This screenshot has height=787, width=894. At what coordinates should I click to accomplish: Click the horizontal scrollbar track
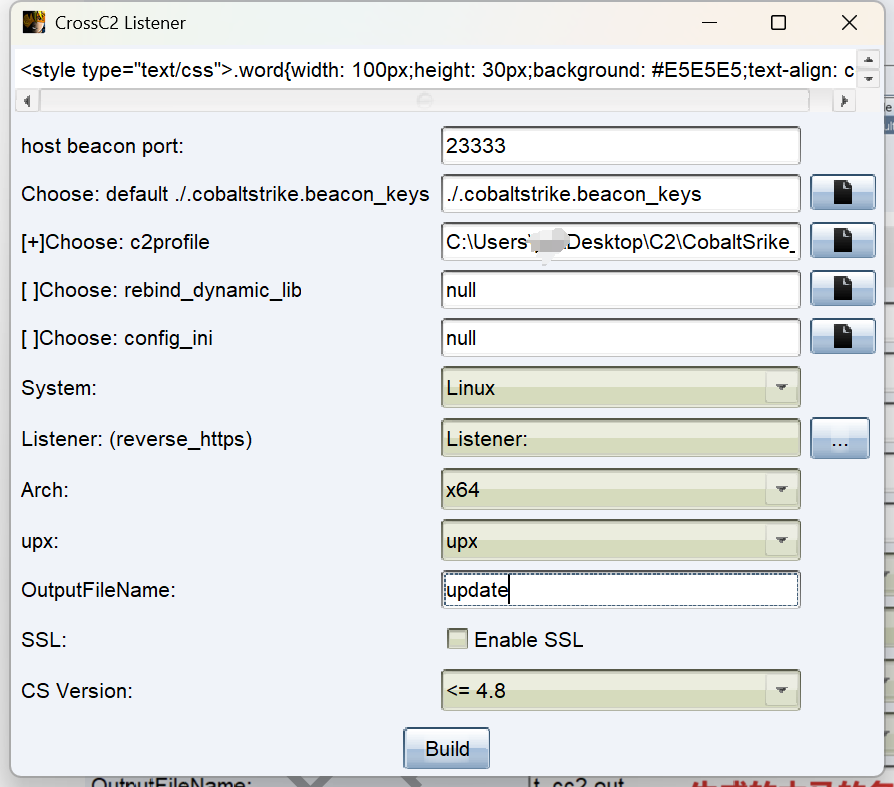pos(425,101)
